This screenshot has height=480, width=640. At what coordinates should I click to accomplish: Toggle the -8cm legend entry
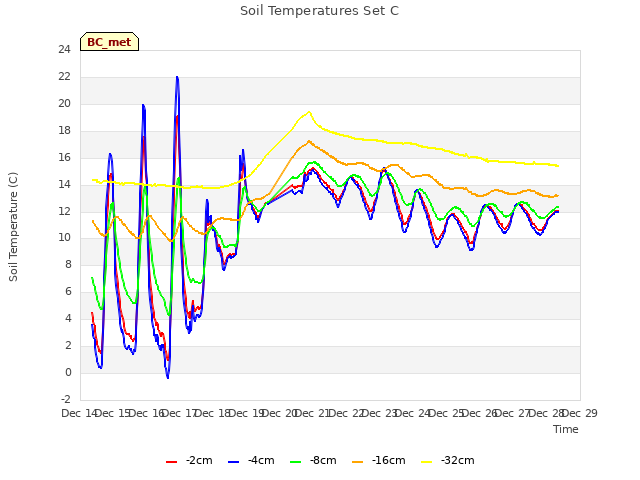click(313, 461)
